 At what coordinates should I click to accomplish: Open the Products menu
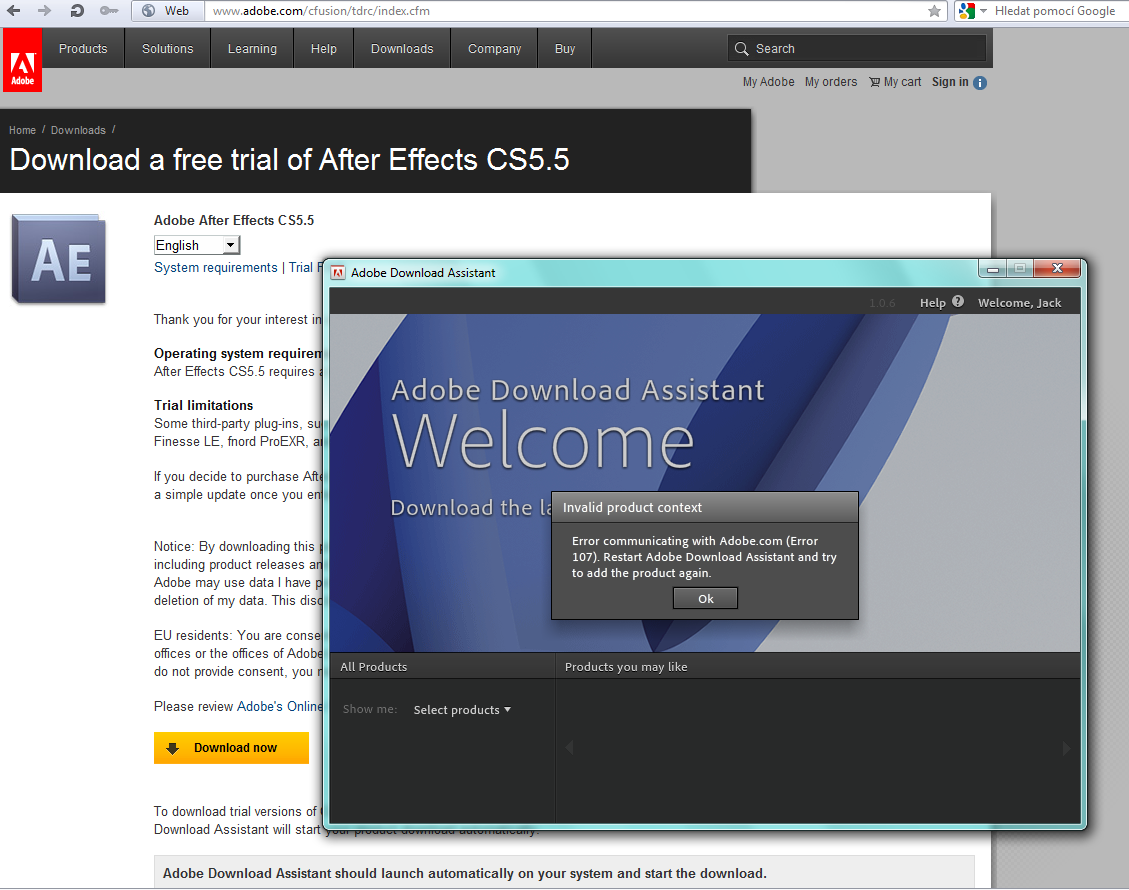83,48
